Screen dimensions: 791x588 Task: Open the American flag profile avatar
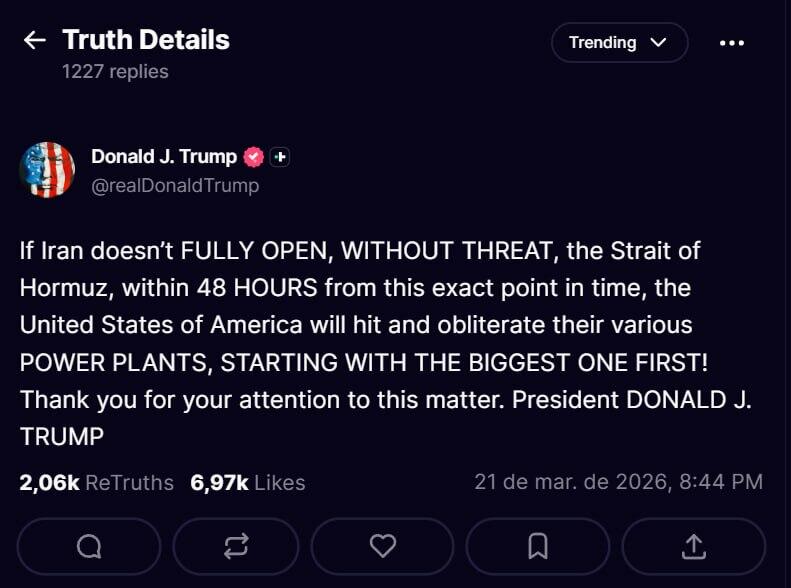click(x=47, y=169)
